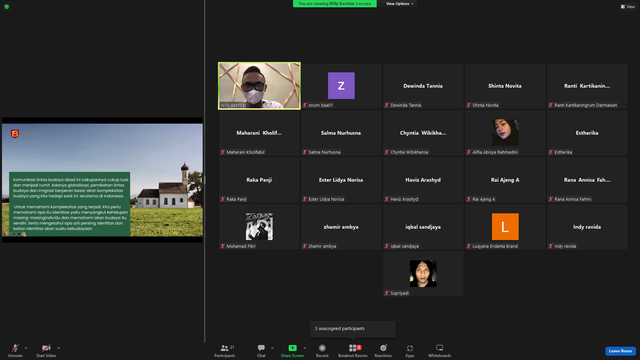Open the View Options dropdown

tap(400, 4)
